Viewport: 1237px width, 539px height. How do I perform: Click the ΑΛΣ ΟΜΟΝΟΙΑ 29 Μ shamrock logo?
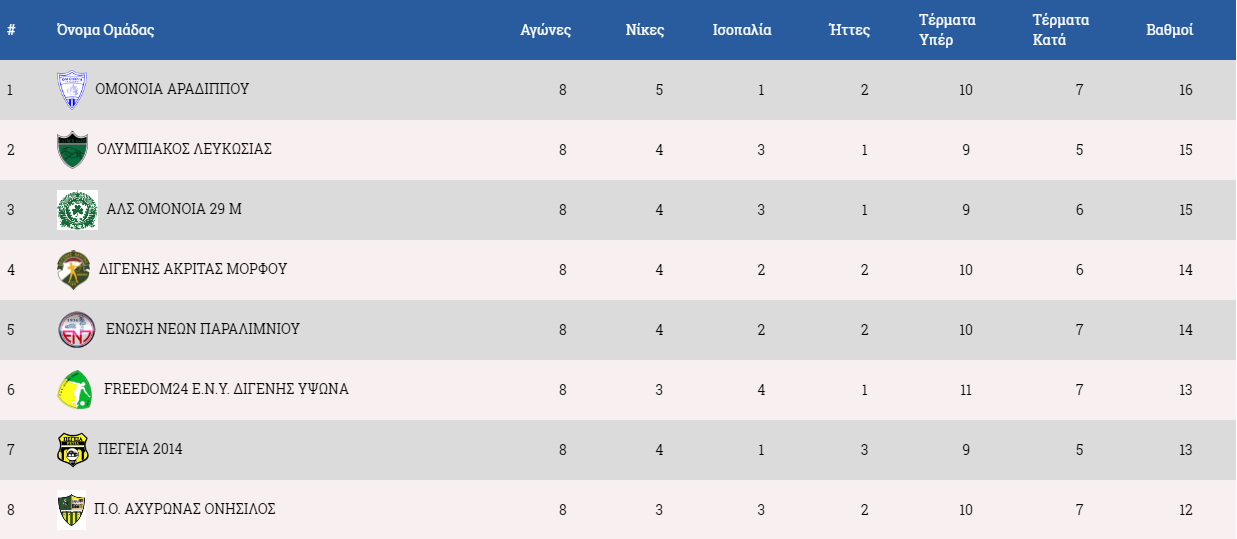click(77, 210)
